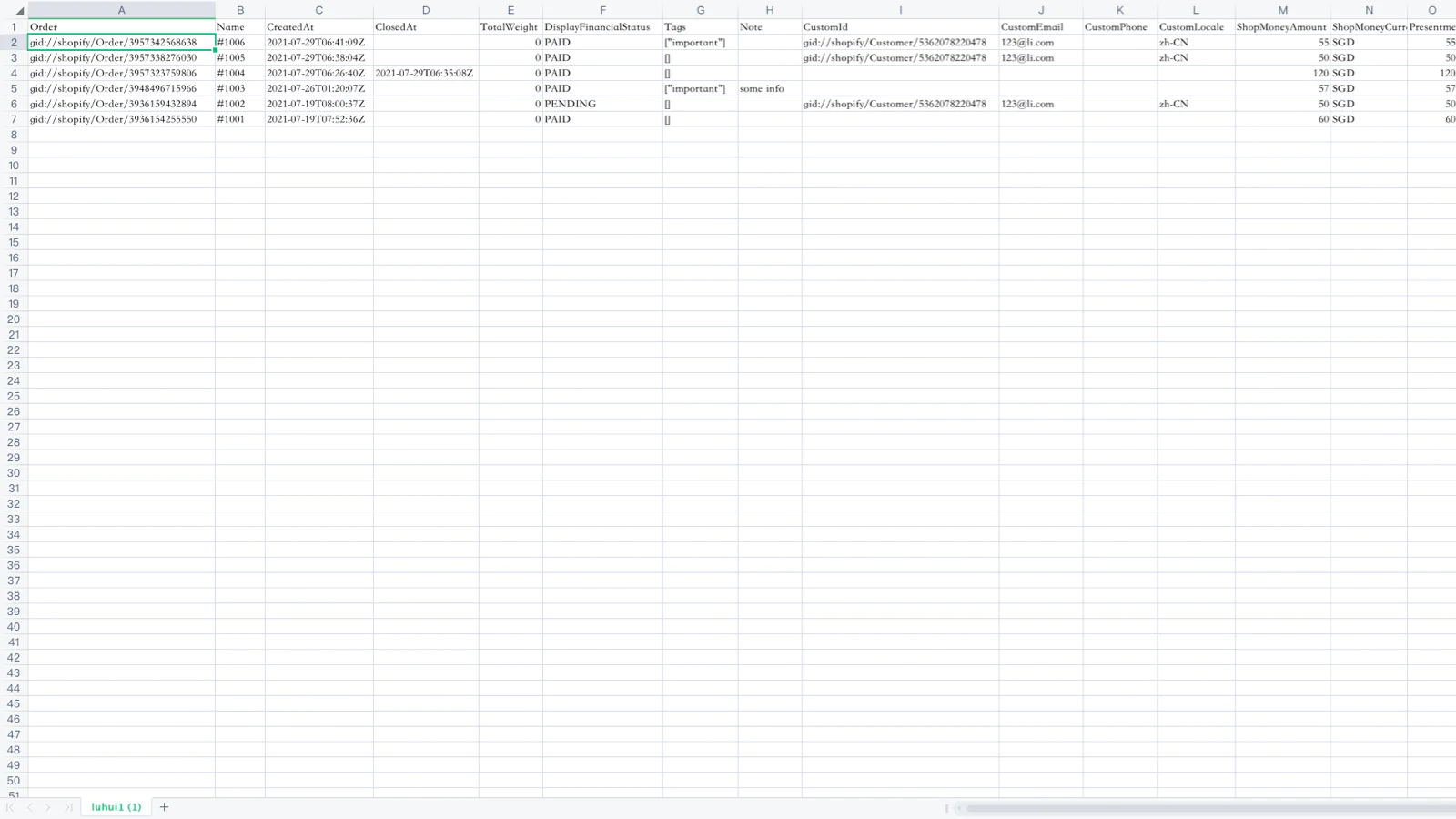Select column I header
Image resolution: width=1456 pixels, height=819 pixels.
click(900, 10)
